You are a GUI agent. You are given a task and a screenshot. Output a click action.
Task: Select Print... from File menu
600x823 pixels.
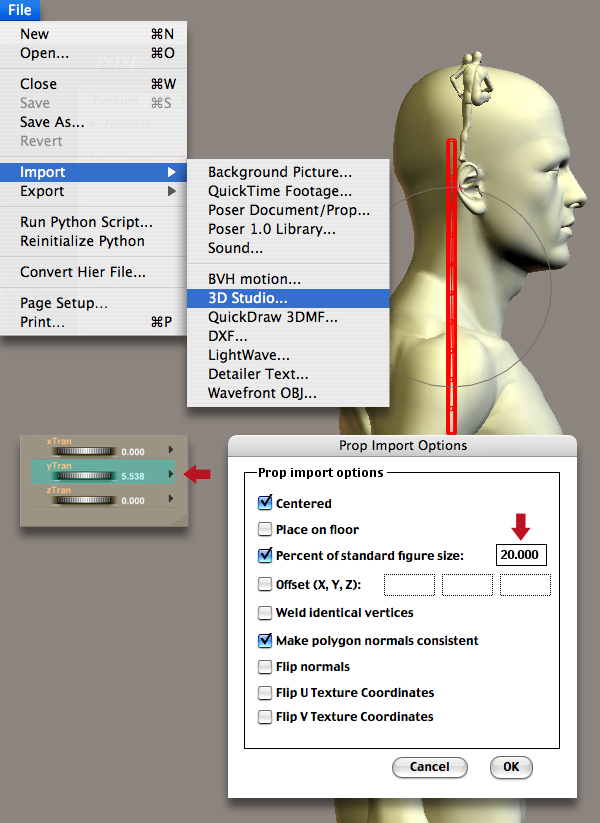[x=93, y=322]
